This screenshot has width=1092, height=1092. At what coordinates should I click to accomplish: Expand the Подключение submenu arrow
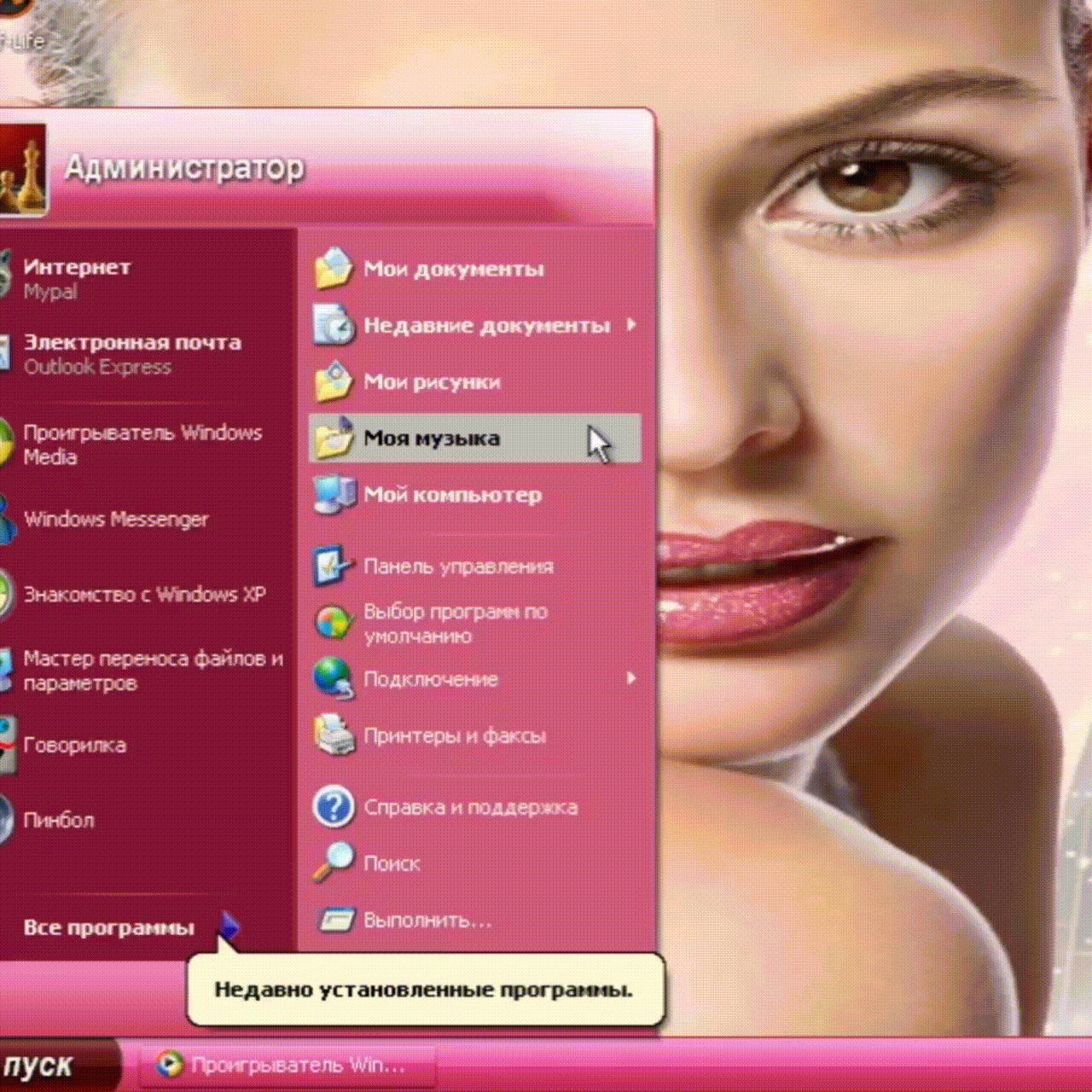pyautogui.click(x=631, y=679)
